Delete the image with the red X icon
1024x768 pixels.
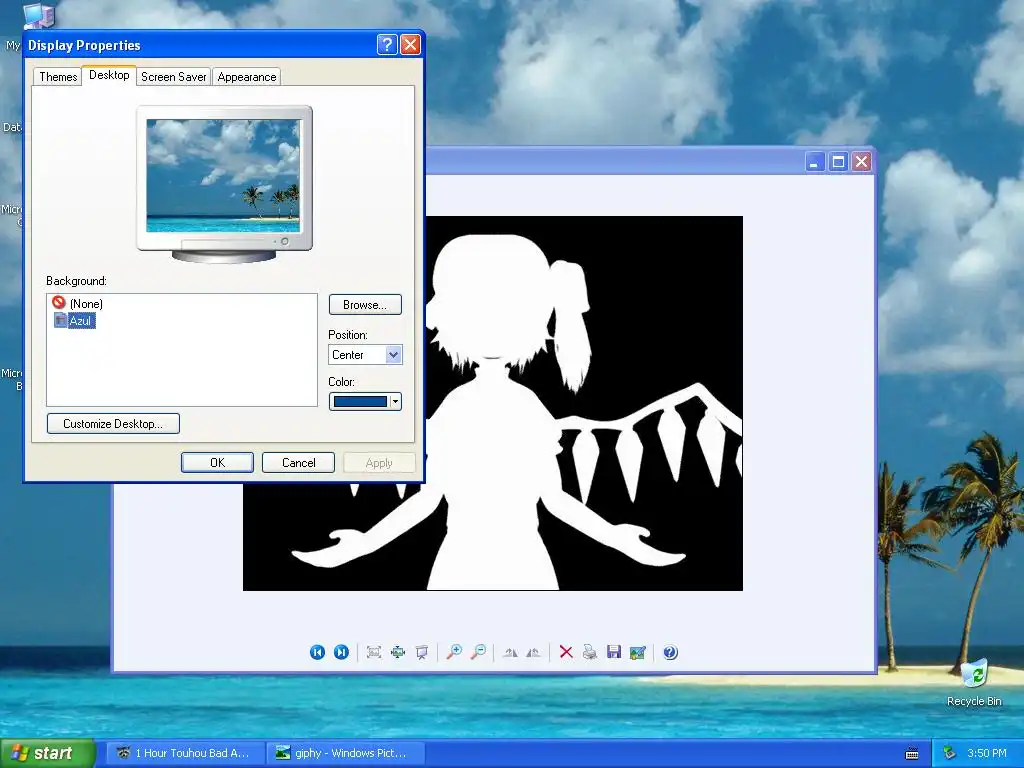pos(566,652)
